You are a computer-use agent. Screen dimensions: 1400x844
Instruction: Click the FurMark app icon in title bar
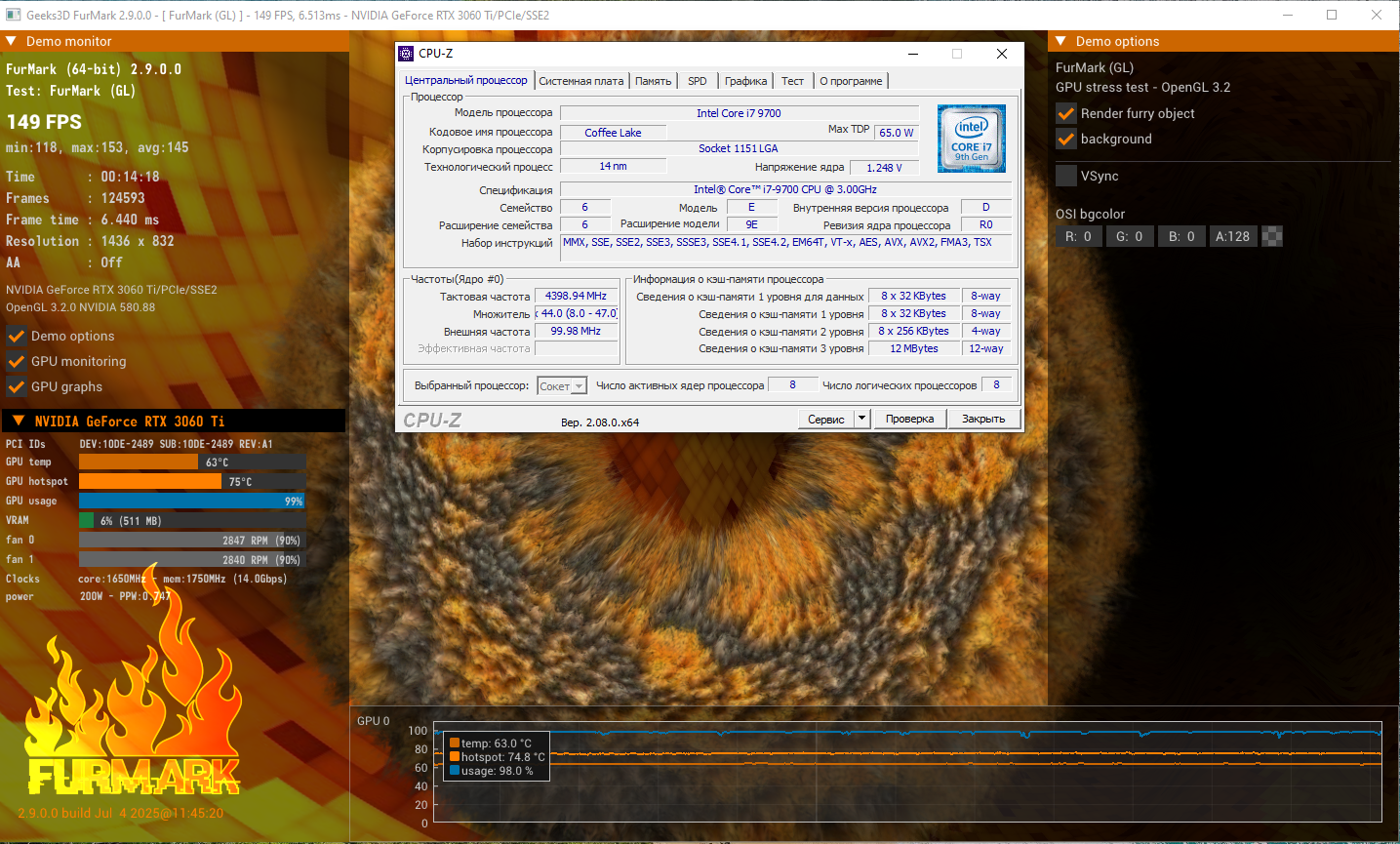pos(13,15)
